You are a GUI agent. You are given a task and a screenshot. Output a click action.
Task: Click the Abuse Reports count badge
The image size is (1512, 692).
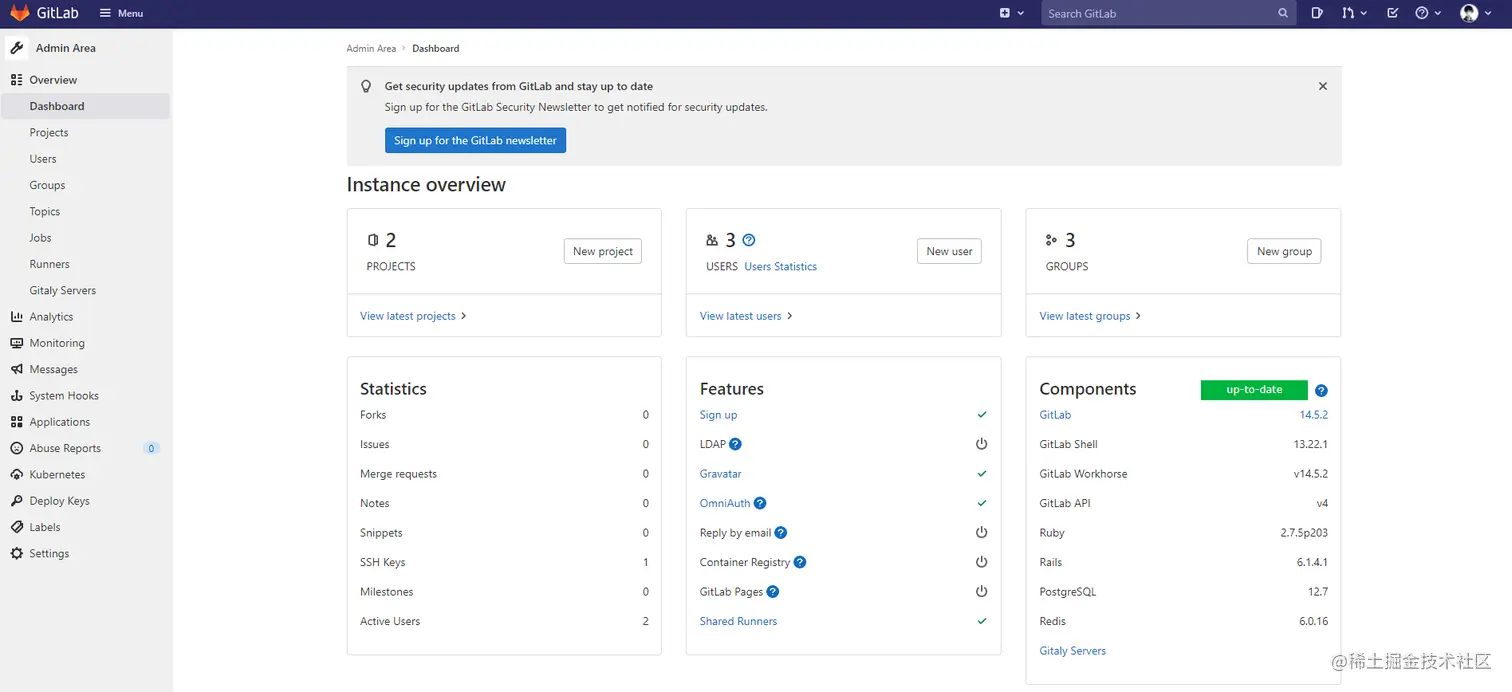point(151,448)
